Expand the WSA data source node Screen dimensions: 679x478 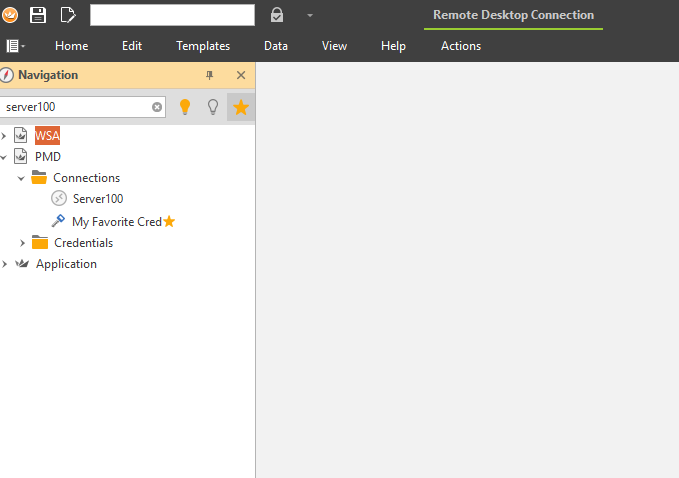pos(5,135)
